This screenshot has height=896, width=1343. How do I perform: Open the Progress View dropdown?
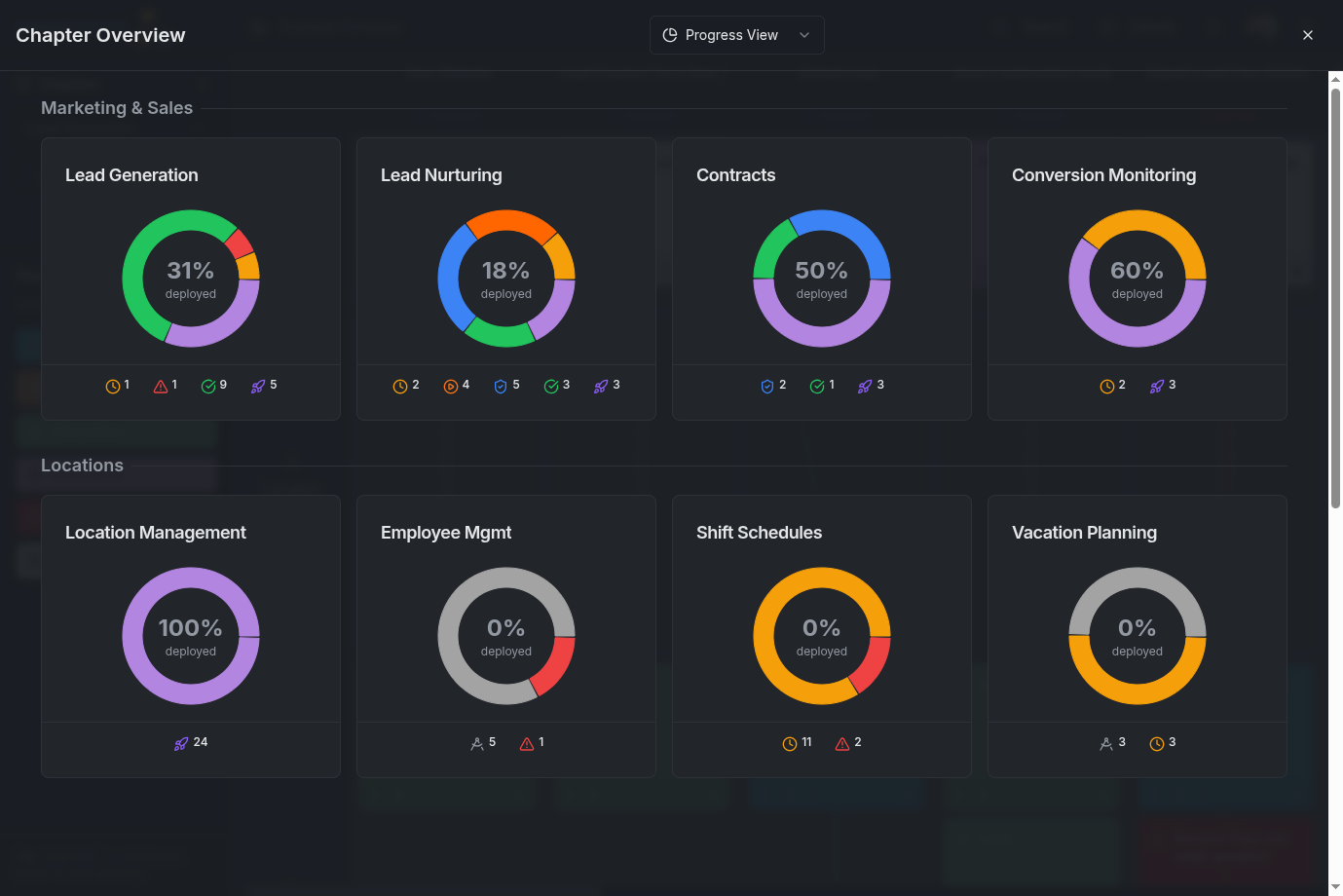736,34
